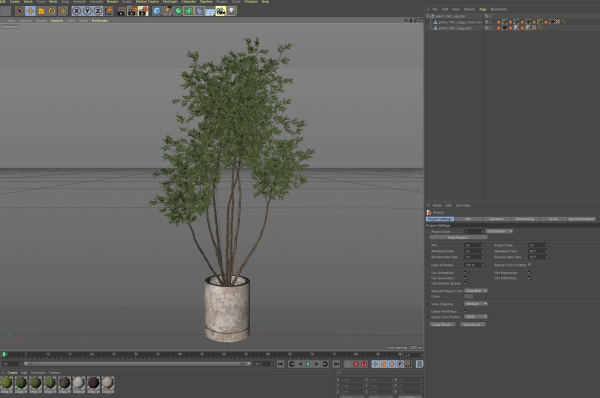The image size is (600, 398).
Task: Click the green Subdivision Surface generator icon
Action: (178, 11)
